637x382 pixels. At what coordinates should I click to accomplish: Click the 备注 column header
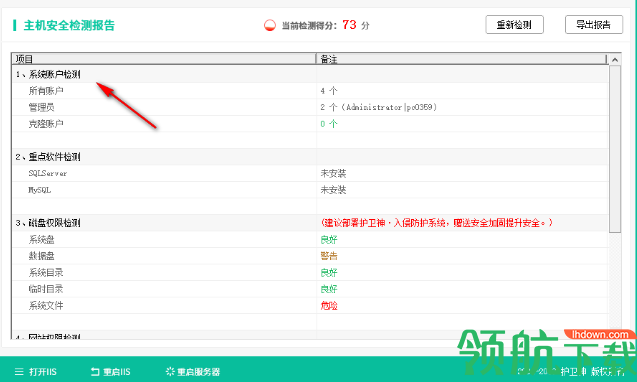[x=461, y=59]
